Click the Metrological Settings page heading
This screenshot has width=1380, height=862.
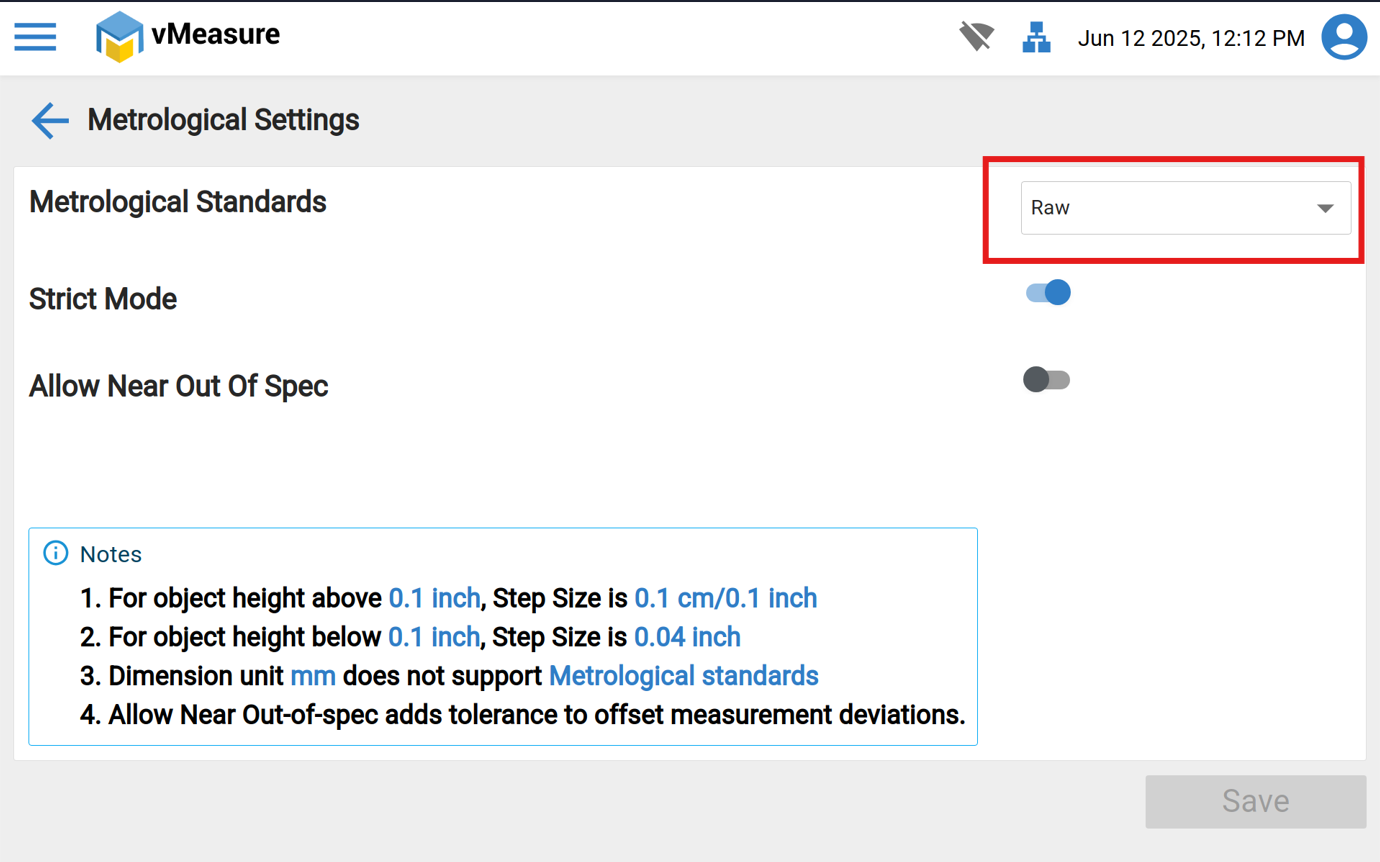[x=223, y=120]
